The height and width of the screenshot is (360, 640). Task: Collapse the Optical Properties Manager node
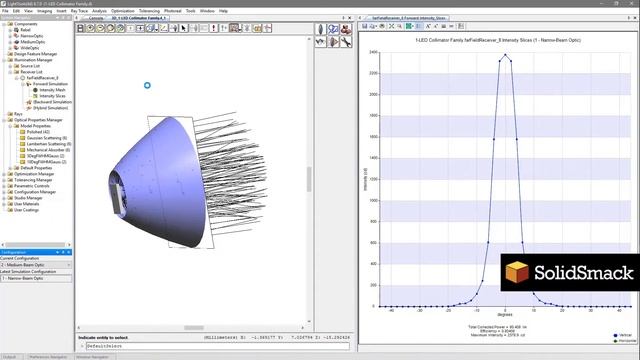click(4, 120)
